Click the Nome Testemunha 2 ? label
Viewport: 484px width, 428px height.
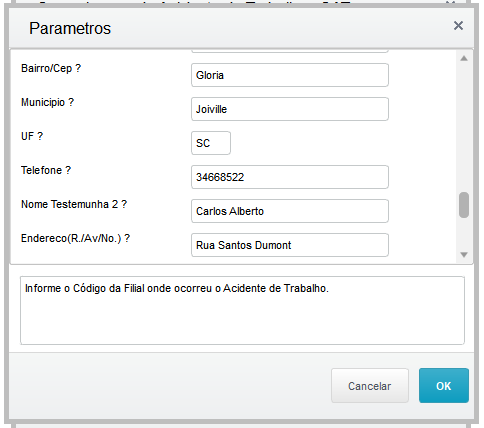[74, 204]
